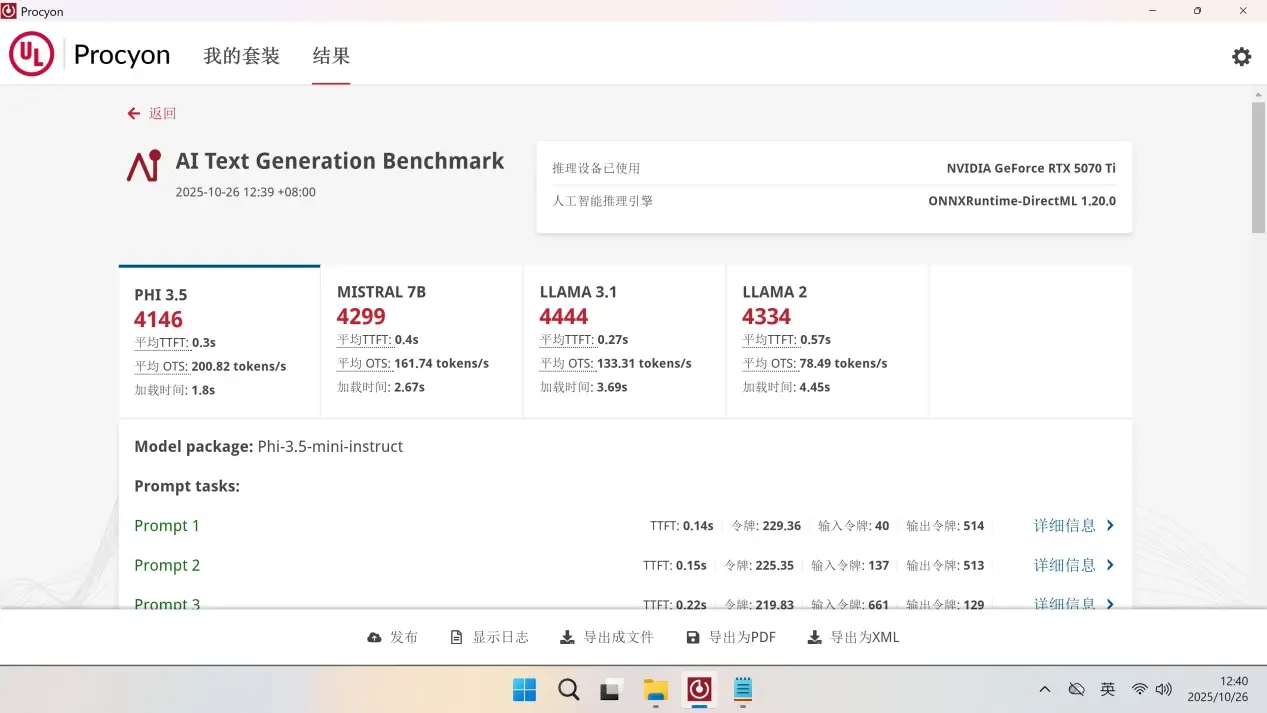Open the taskbar clock and date
This screenshot has width=1267, height=713.
1218,689
